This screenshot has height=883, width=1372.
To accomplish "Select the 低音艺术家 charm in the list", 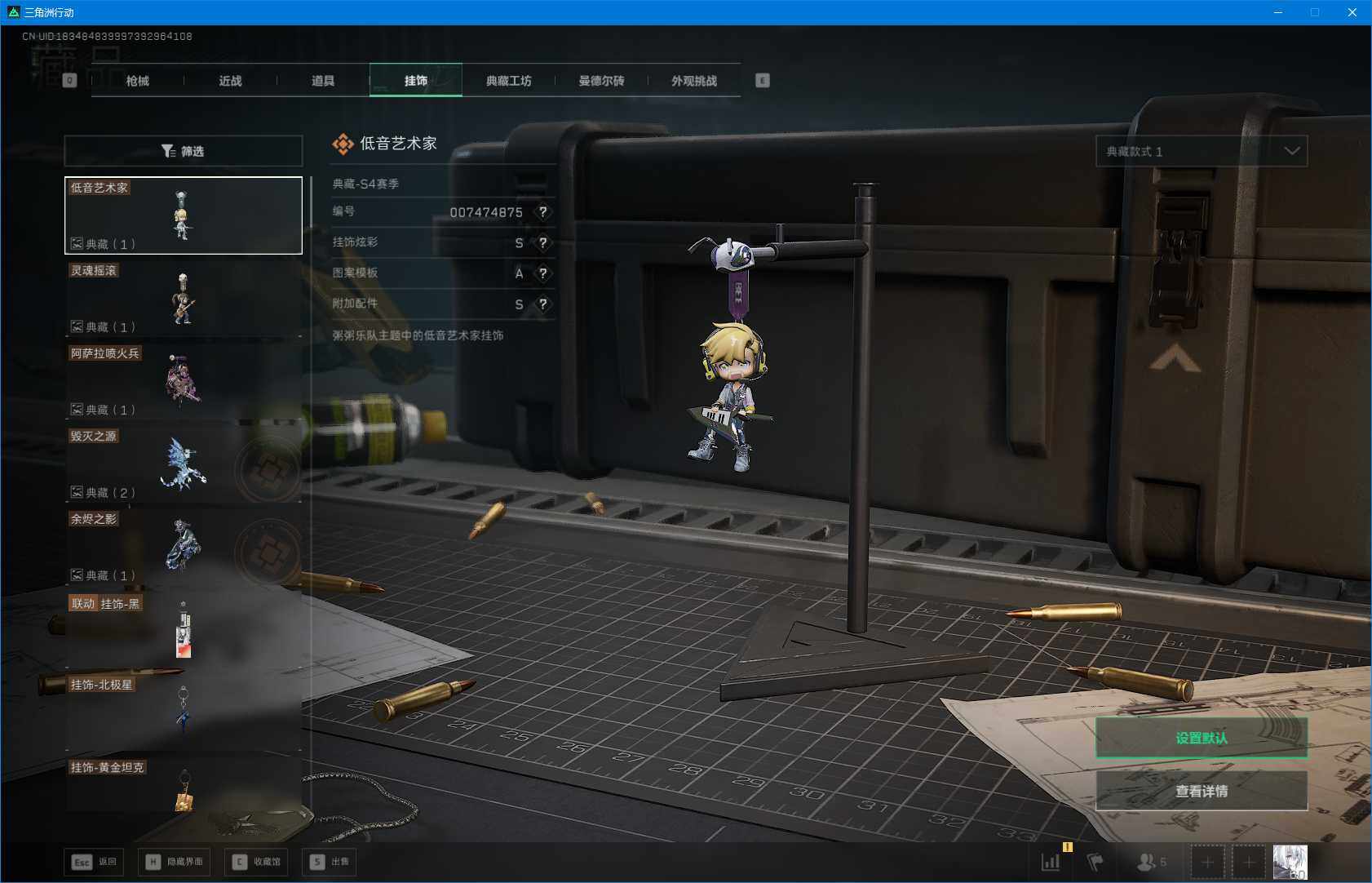I will click(x=184, y=215).
